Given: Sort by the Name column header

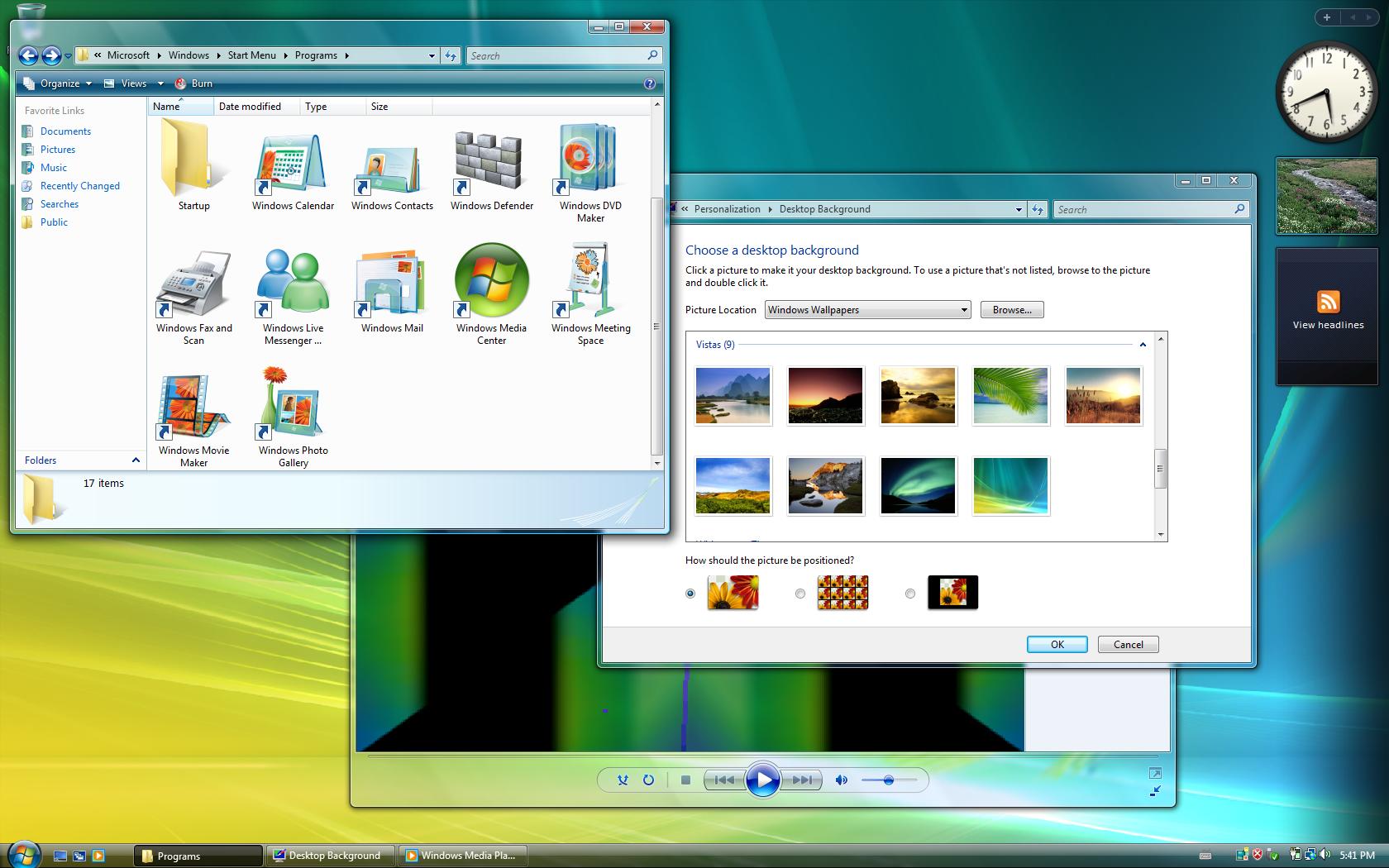Looking at the screenshot, I should coord(180,107).
